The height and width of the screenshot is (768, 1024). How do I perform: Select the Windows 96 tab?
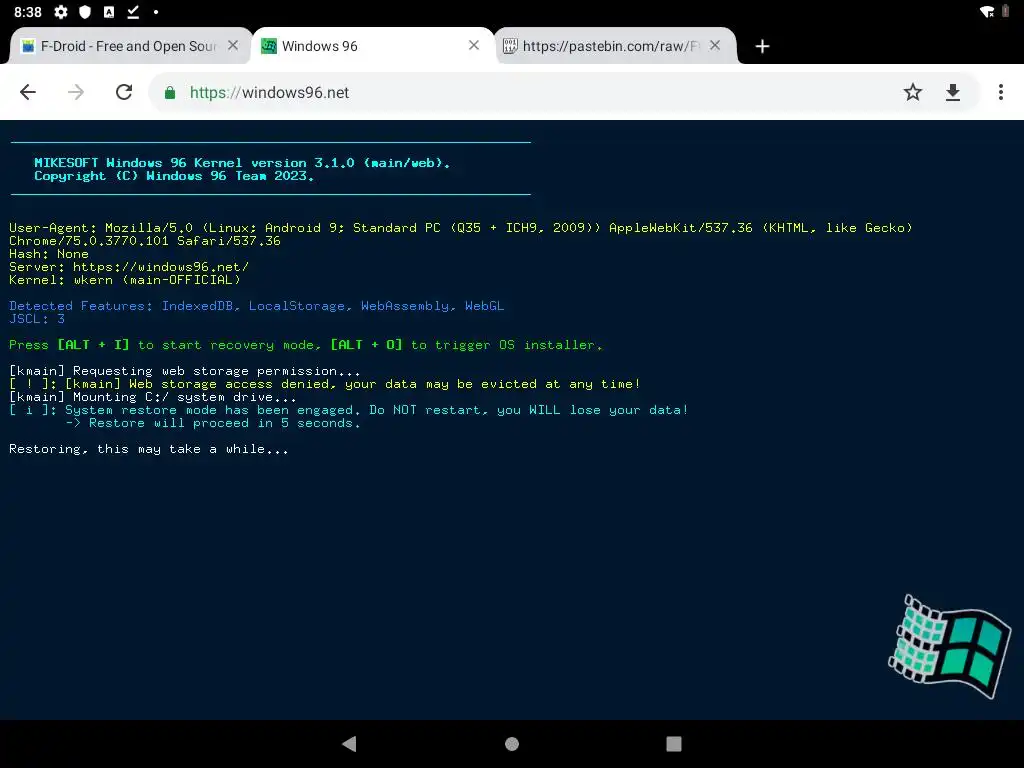tap(372, 46)
